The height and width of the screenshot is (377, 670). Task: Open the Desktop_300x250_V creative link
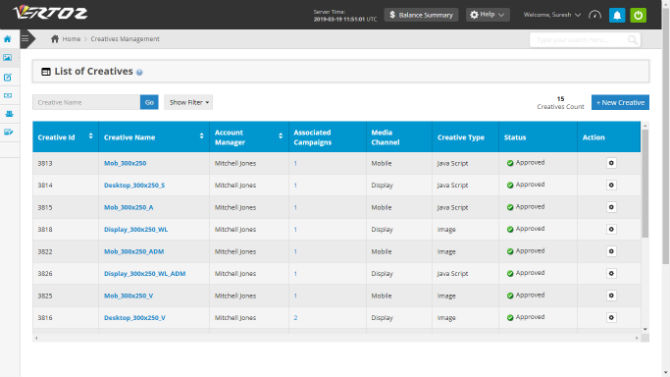(x=135, y=318)
